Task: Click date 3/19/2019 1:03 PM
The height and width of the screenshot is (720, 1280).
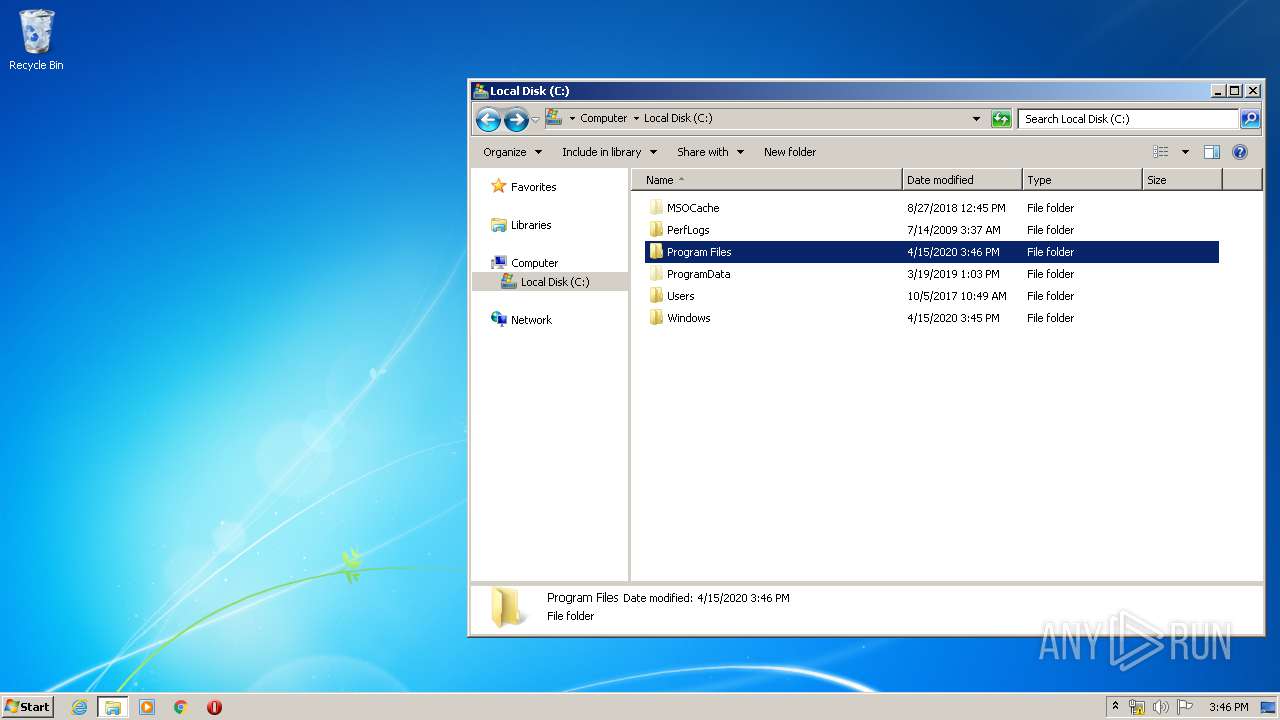Action: pos(953,274)
